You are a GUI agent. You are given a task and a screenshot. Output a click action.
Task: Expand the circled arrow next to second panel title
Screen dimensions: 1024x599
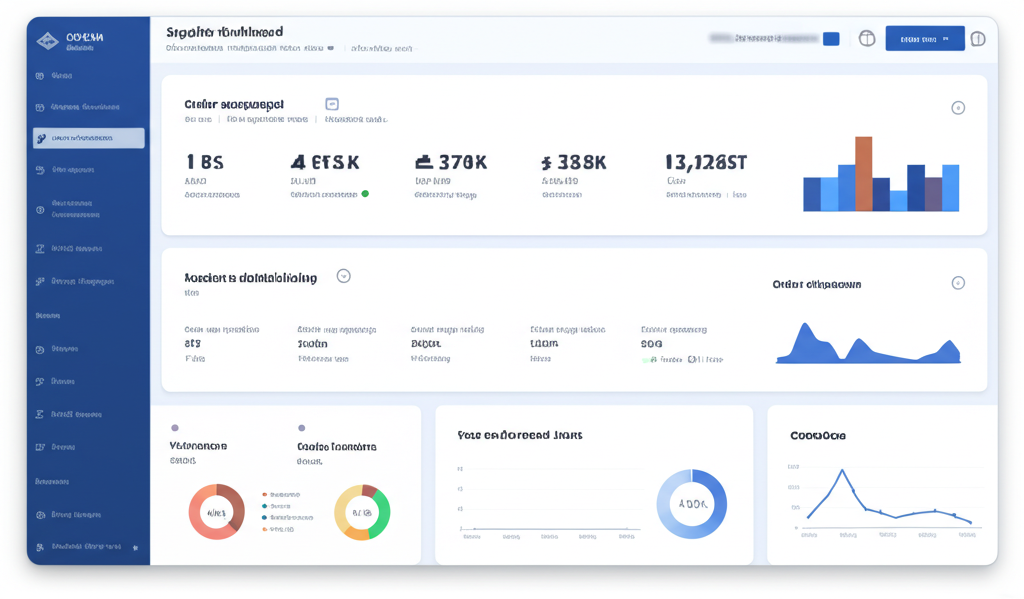[343, 276]
